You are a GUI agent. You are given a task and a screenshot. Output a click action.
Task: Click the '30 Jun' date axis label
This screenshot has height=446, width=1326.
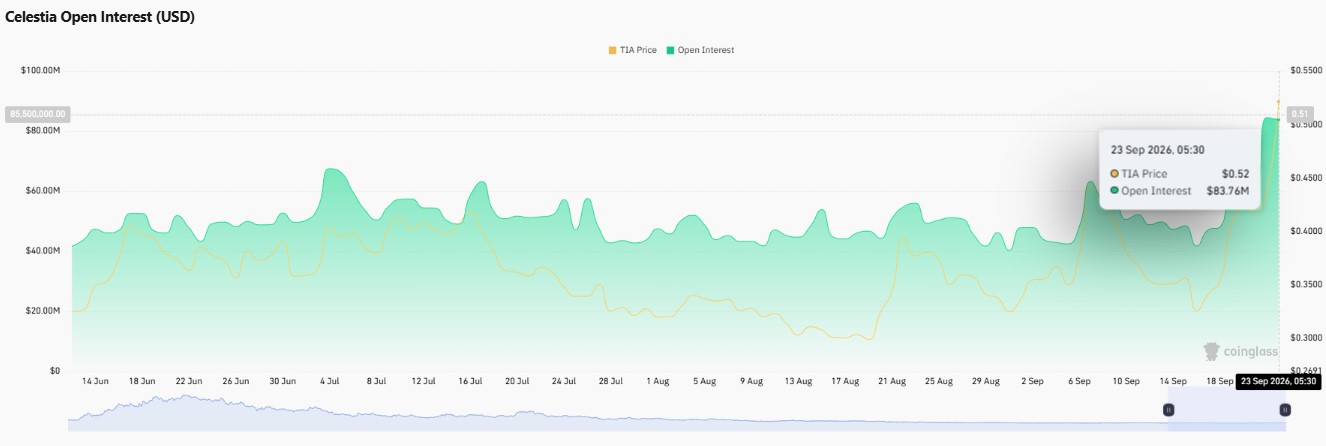[x=282, y=381]
